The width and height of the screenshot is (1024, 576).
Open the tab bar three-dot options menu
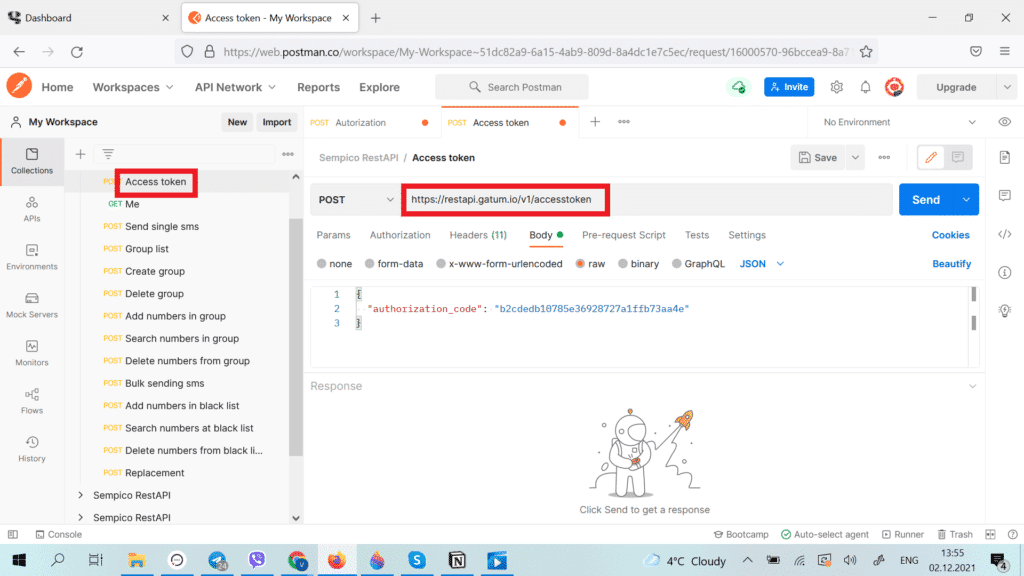click(624, 121)
